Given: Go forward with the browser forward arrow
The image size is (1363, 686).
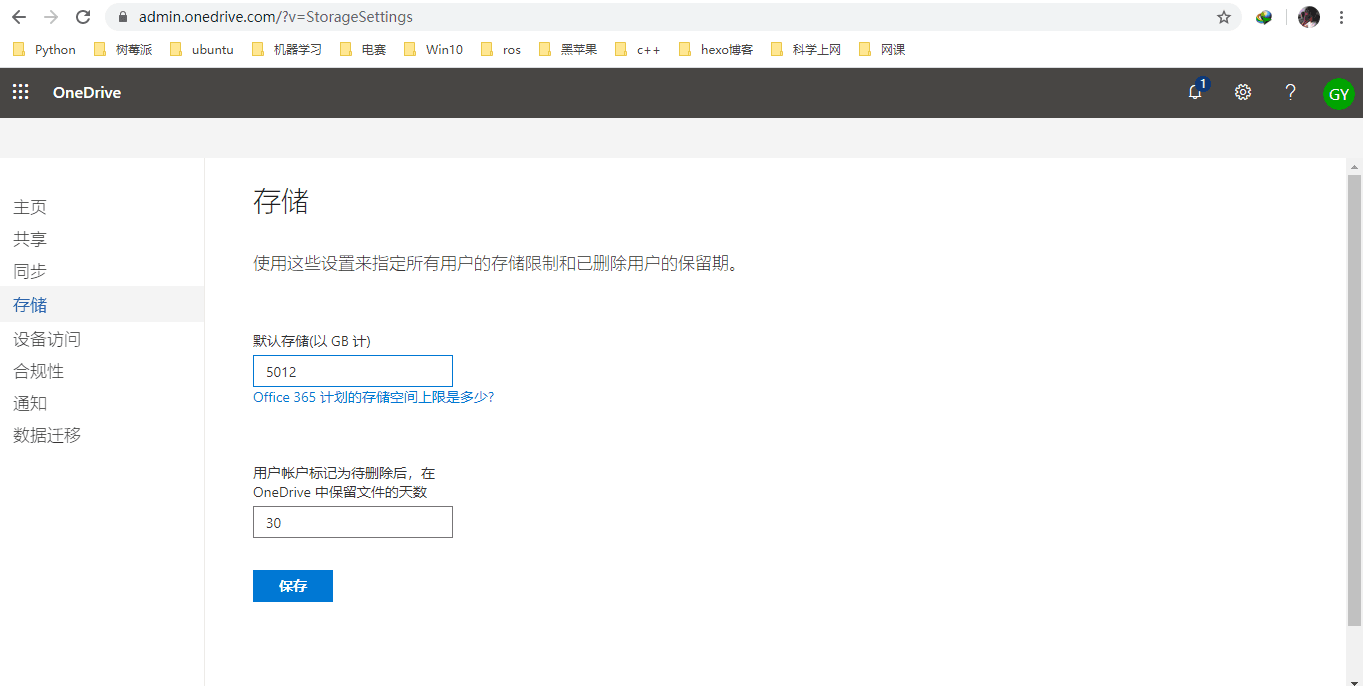Looking at the screenshot, I should [51, 17].
